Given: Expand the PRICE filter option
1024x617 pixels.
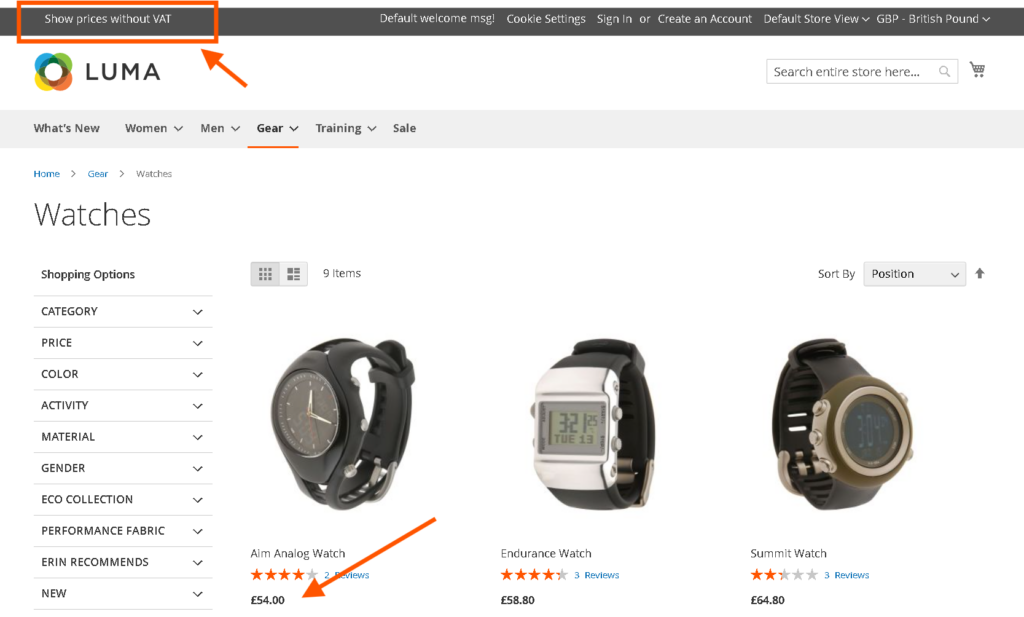Looking at the screenshot, I should (123, 343).
